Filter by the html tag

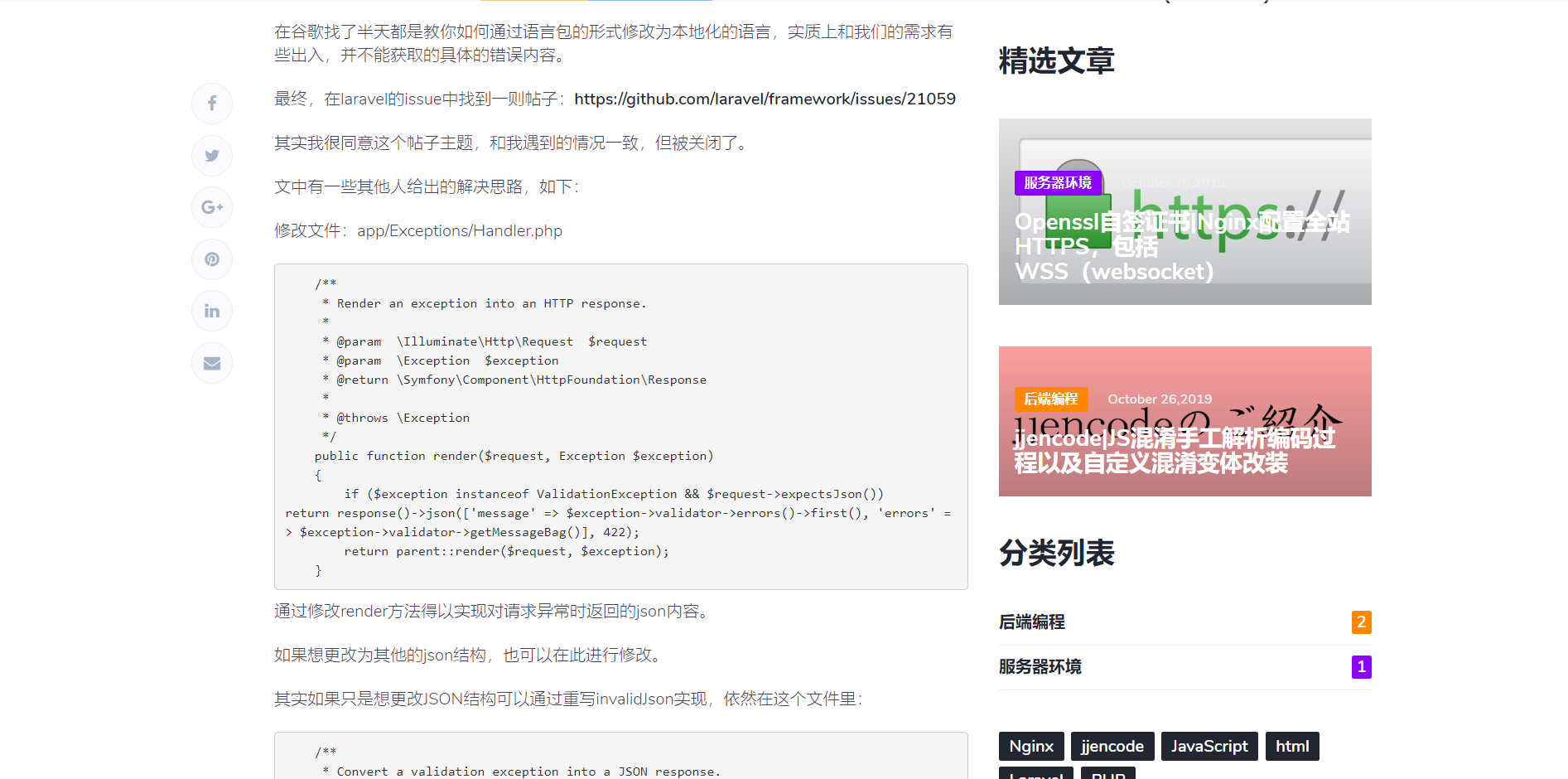(1291, 746)
